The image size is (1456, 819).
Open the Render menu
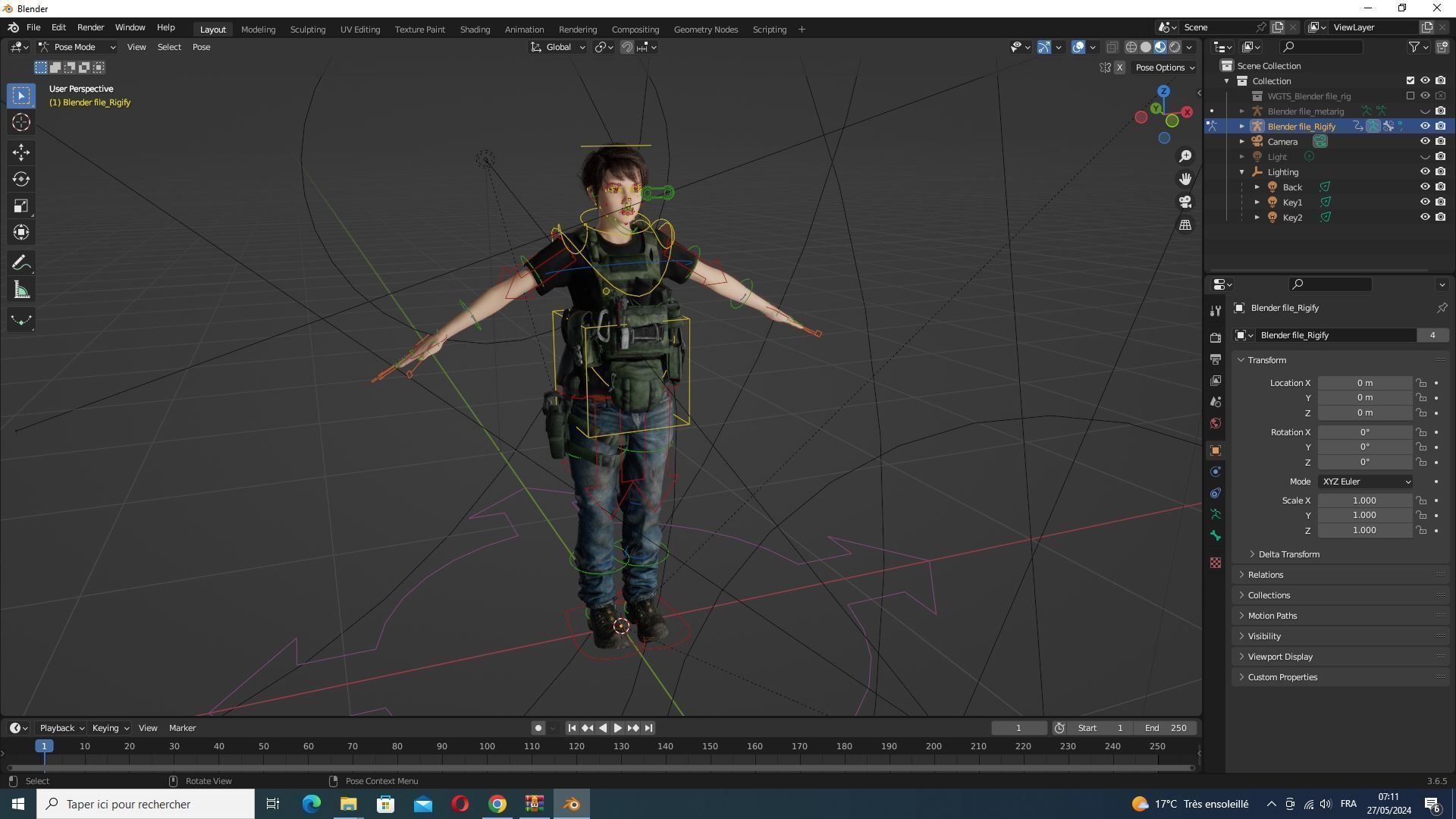point(90,27)
